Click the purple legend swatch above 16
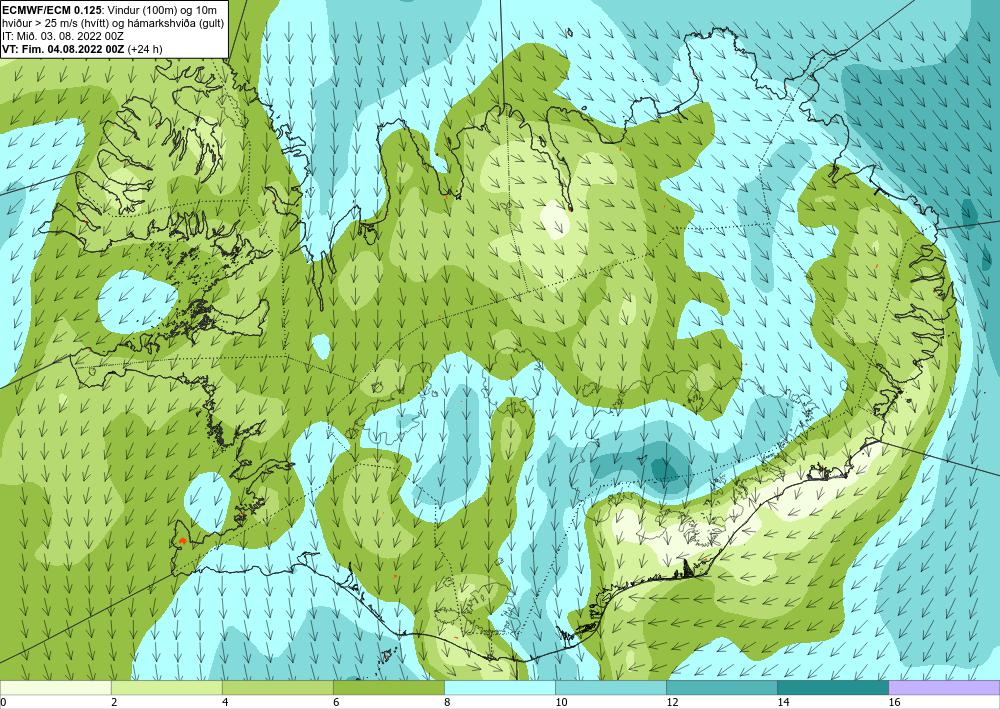1000x709 pixels. 944,688
